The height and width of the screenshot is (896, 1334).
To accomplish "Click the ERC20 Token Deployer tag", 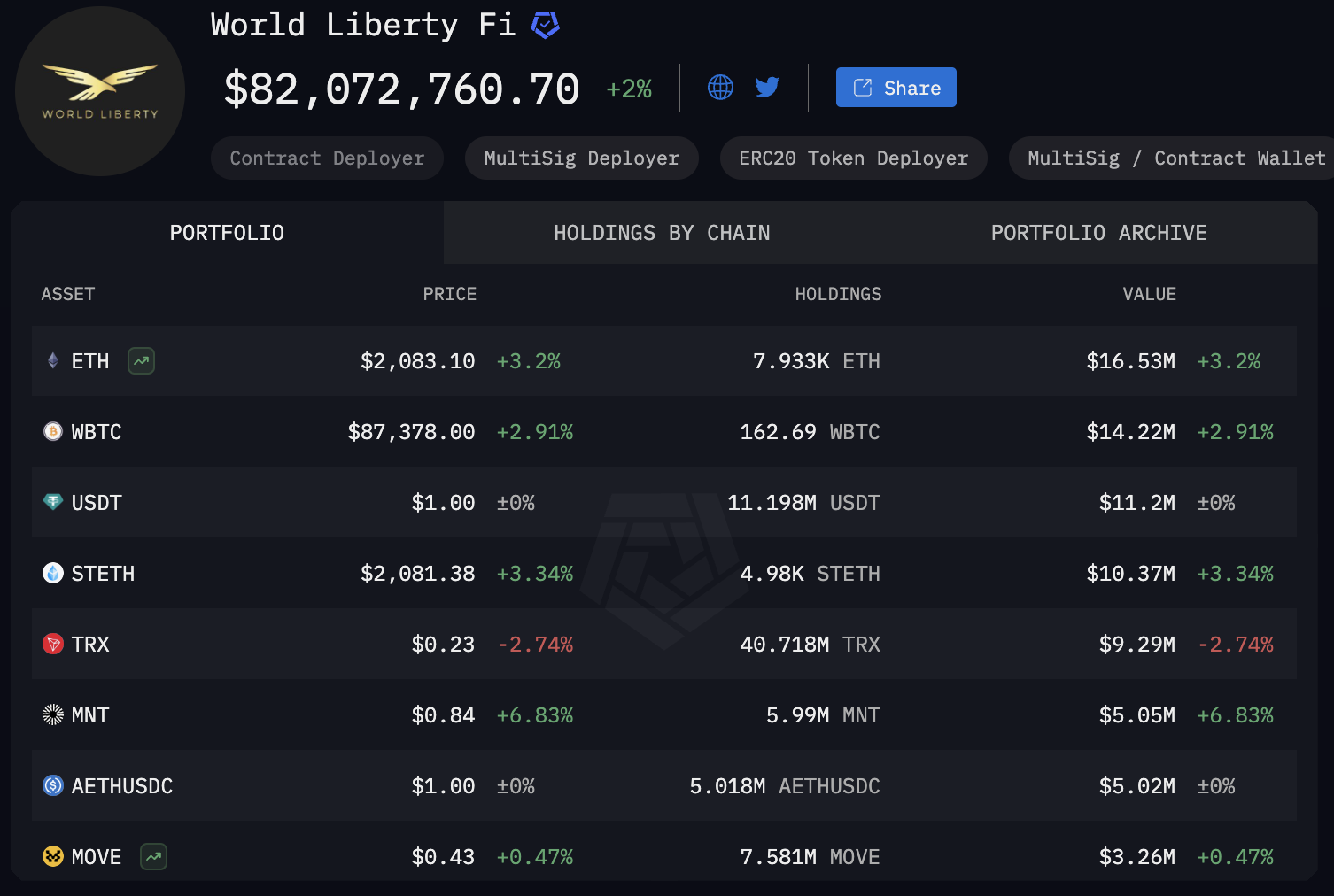I will coord(853,158).
